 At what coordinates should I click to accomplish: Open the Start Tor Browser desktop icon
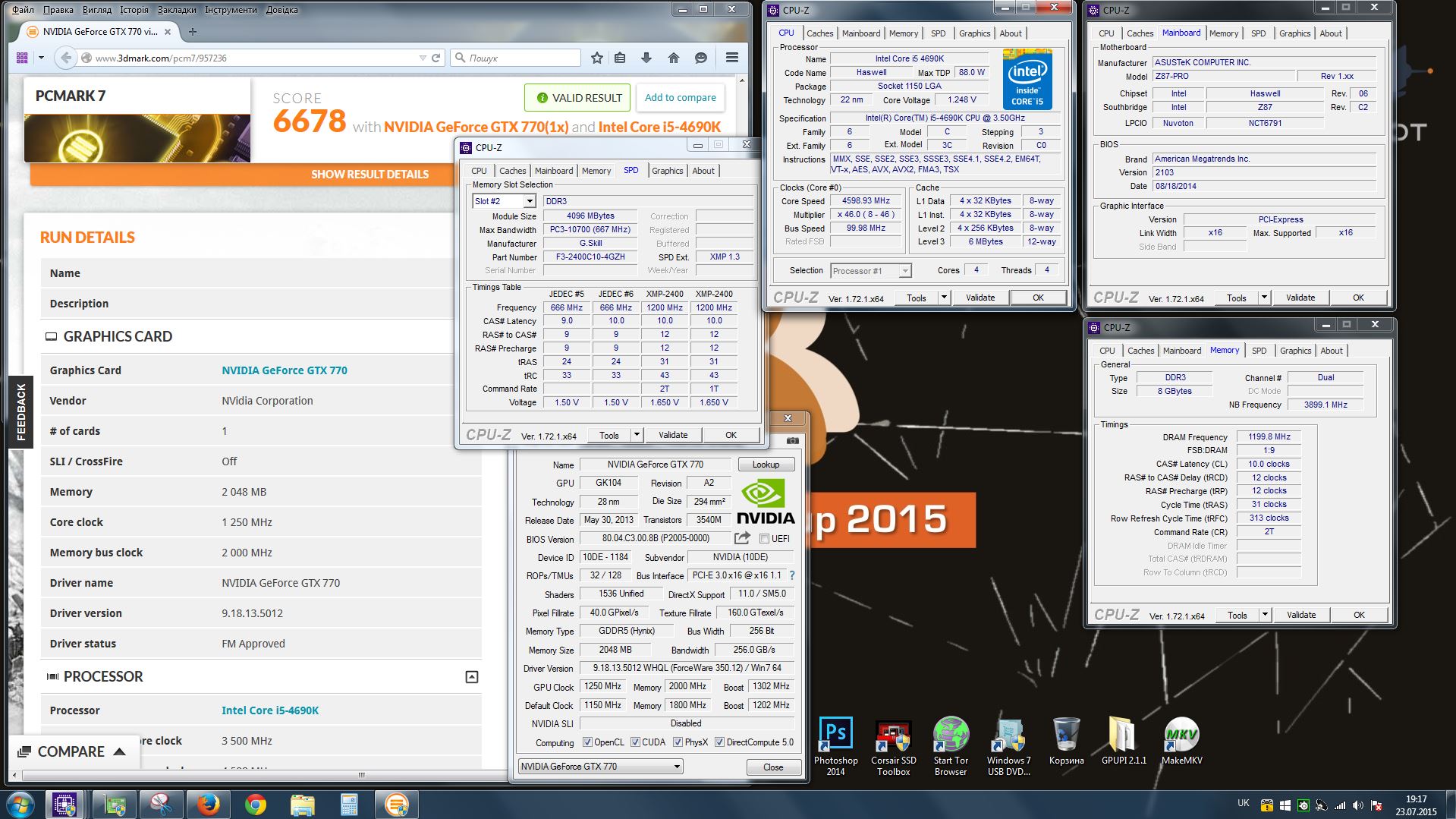951,747
